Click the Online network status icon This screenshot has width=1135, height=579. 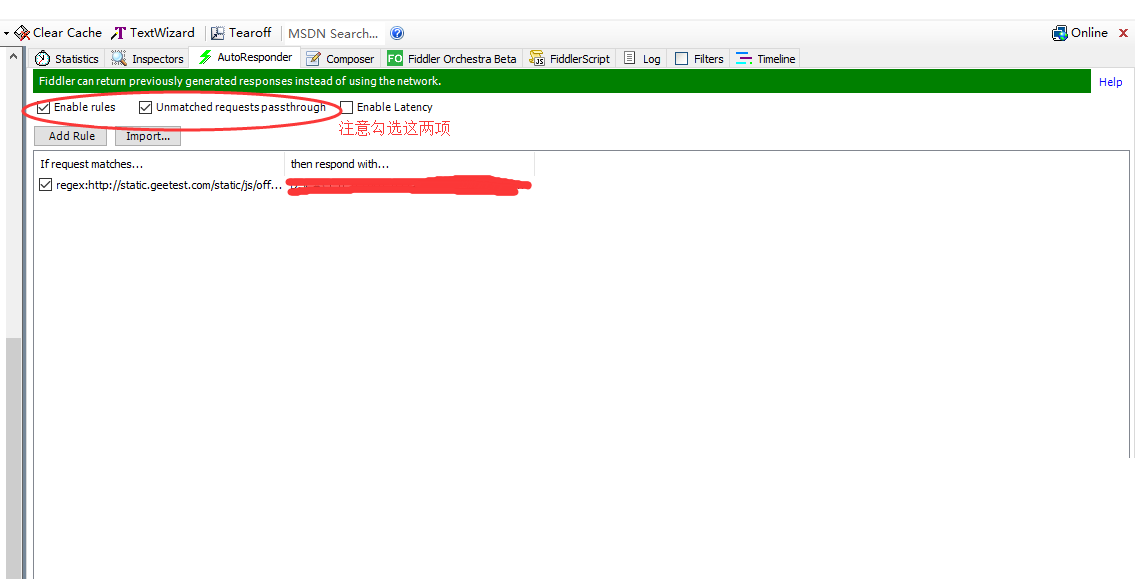pos(1060,33)
